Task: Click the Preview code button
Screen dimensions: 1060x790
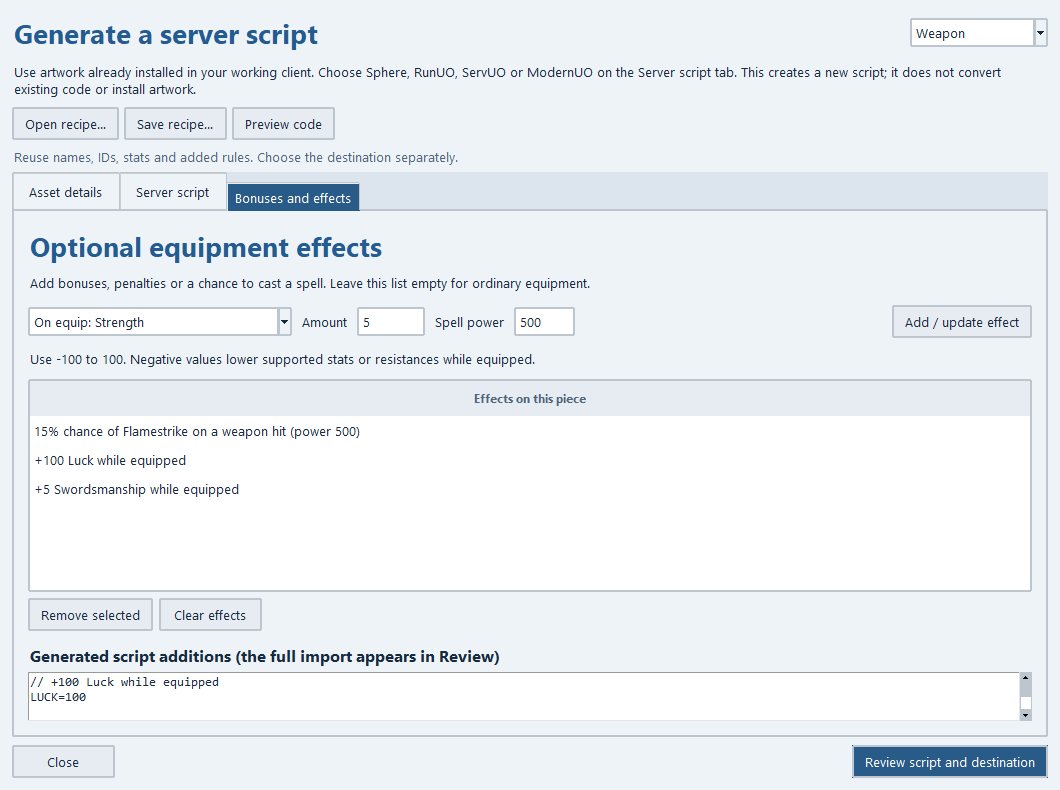Action: (283, 124)
